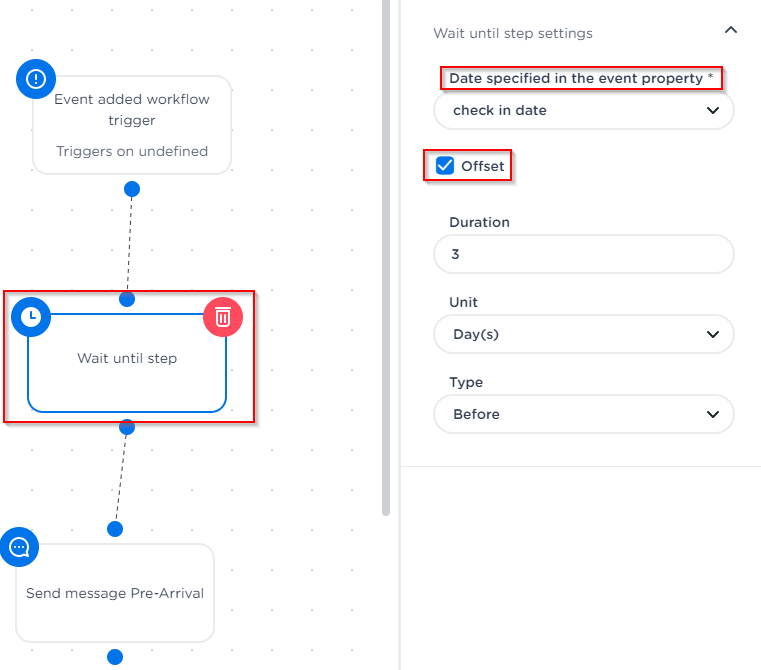Click connector dot below Wait until step
761x670 pixels.
coord(127,427)
